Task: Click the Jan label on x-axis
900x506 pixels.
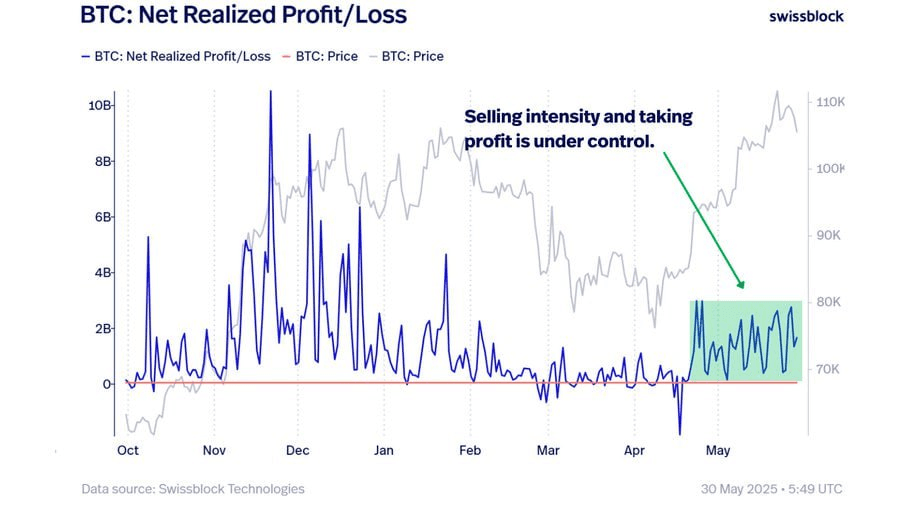Action: click(x=383, y=450)
